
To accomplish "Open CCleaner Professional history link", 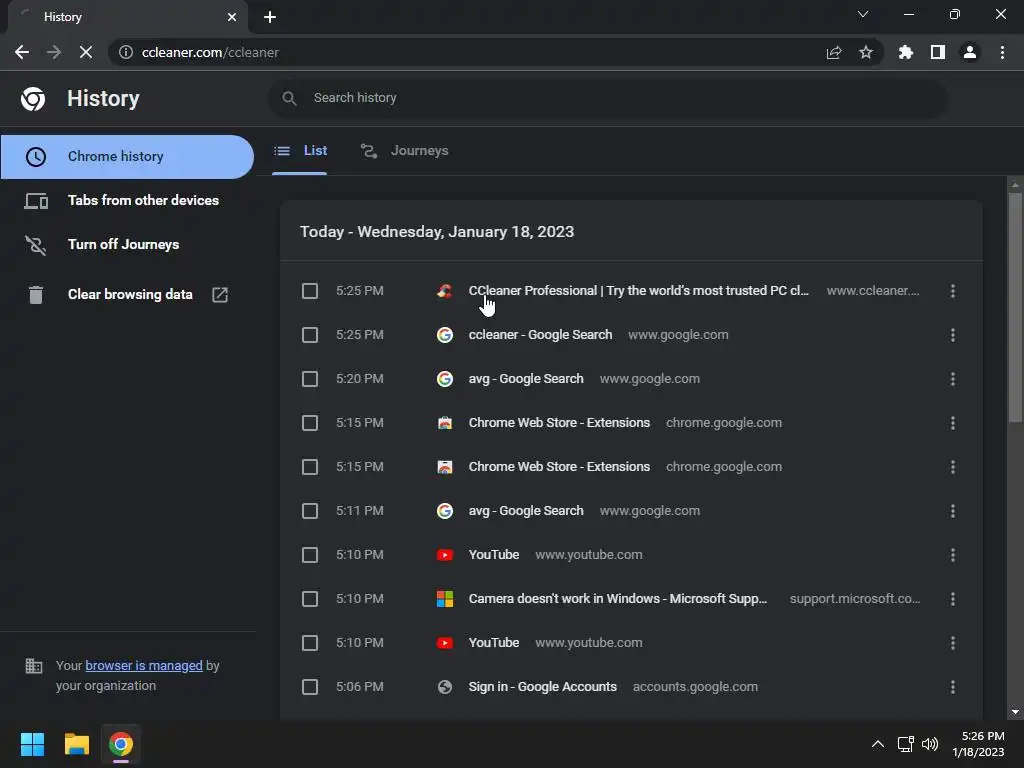I will click(639, 291).
